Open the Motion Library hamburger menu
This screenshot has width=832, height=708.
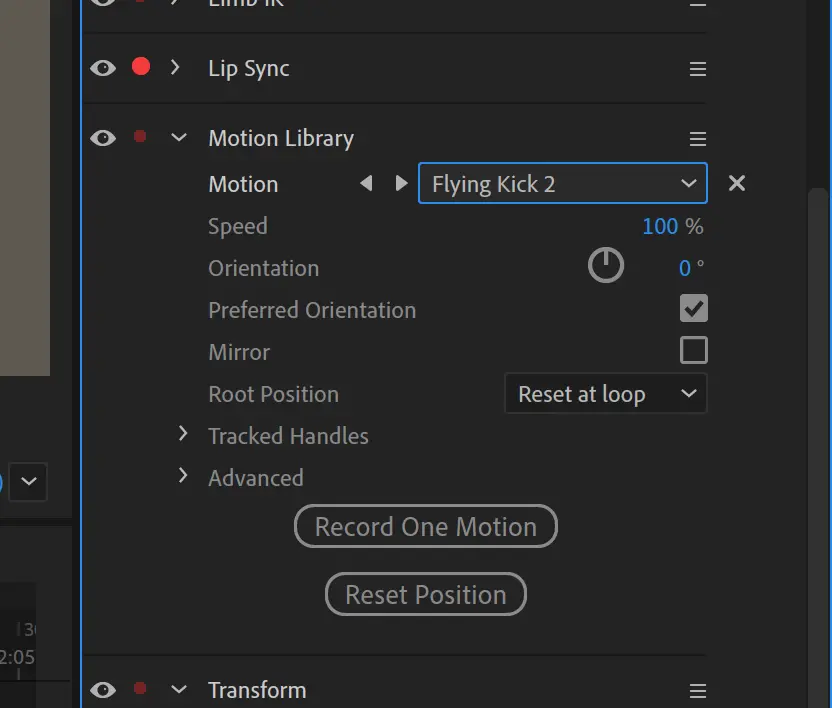pyautogui.click(x=697, y=138)
